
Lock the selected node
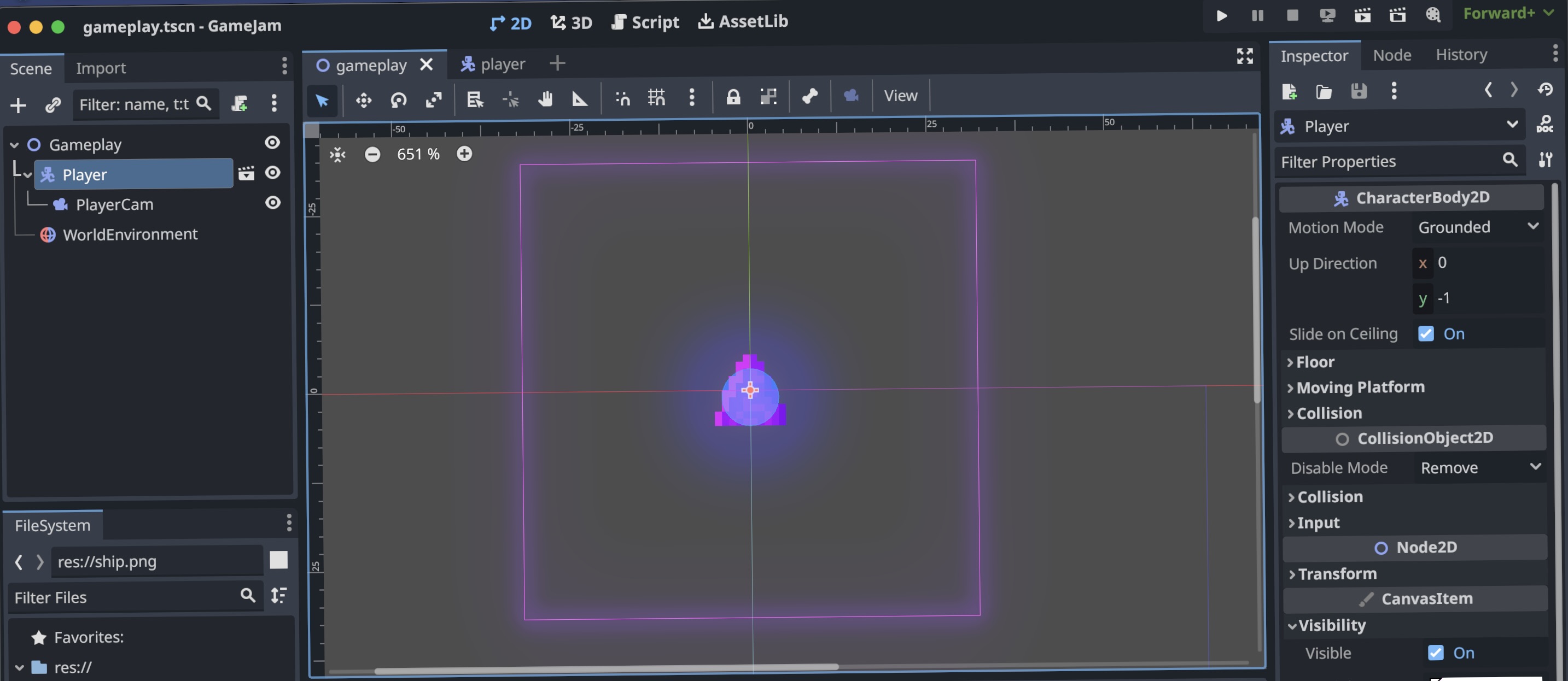[x=733, y=97]
